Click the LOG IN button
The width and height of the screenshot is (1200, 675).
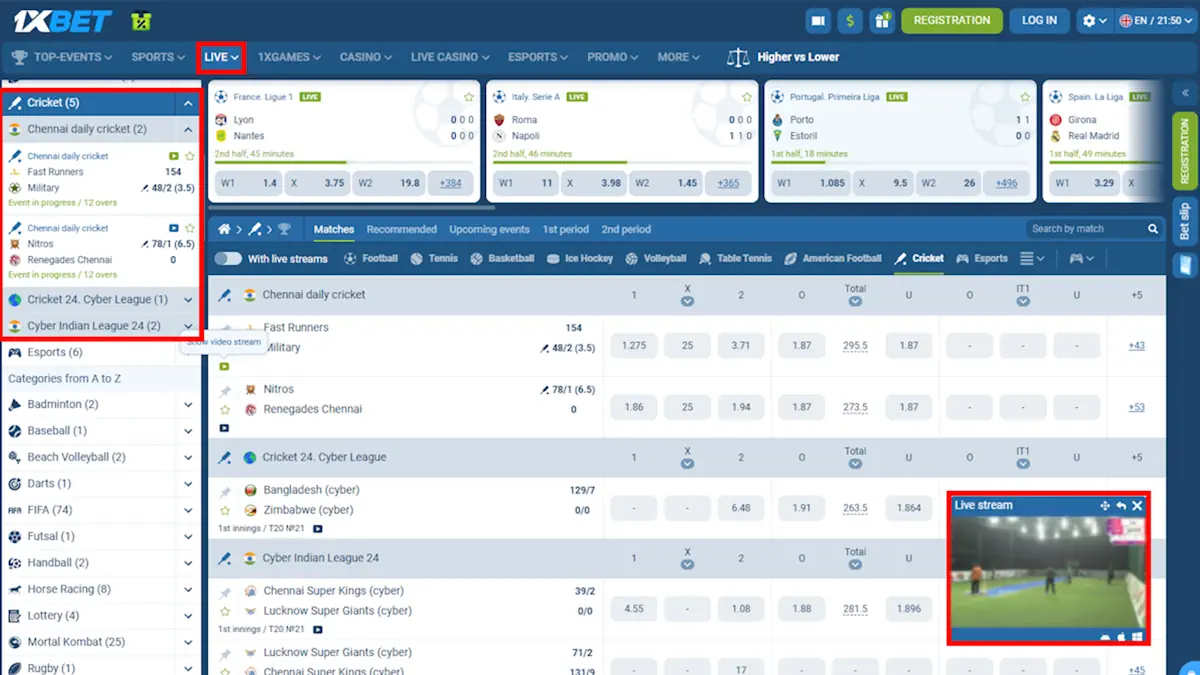pyautogui.click(x=1039, y=20)
